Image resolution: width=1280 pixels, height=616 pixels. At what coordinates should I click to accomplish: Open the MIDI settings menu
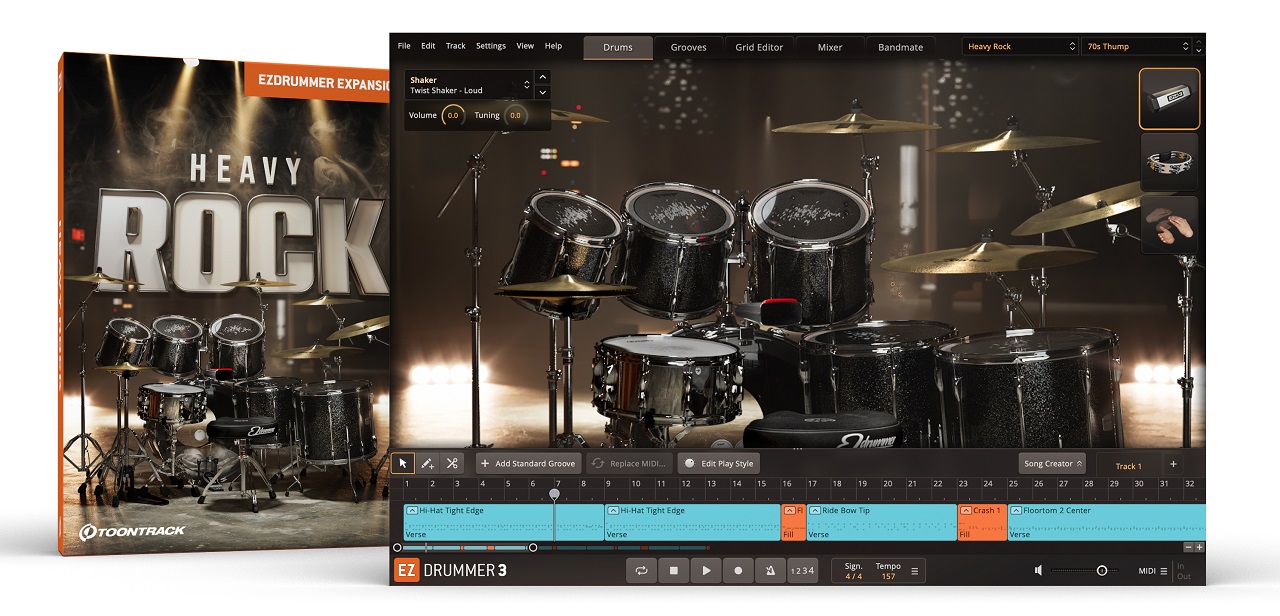[x=1152, y=571]
